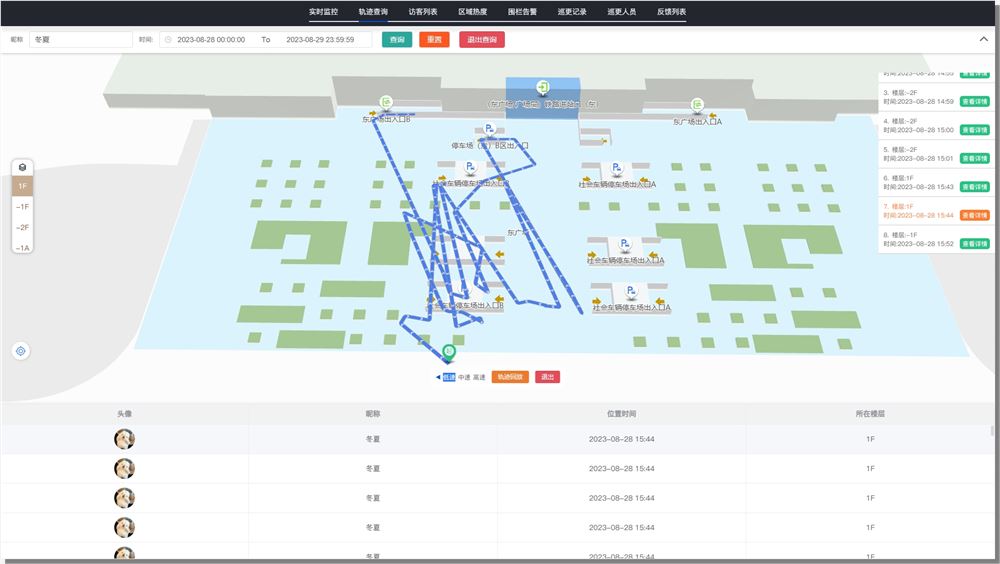
Task: Click the nickname field containing 冬夏
Action: coord(81,40)
